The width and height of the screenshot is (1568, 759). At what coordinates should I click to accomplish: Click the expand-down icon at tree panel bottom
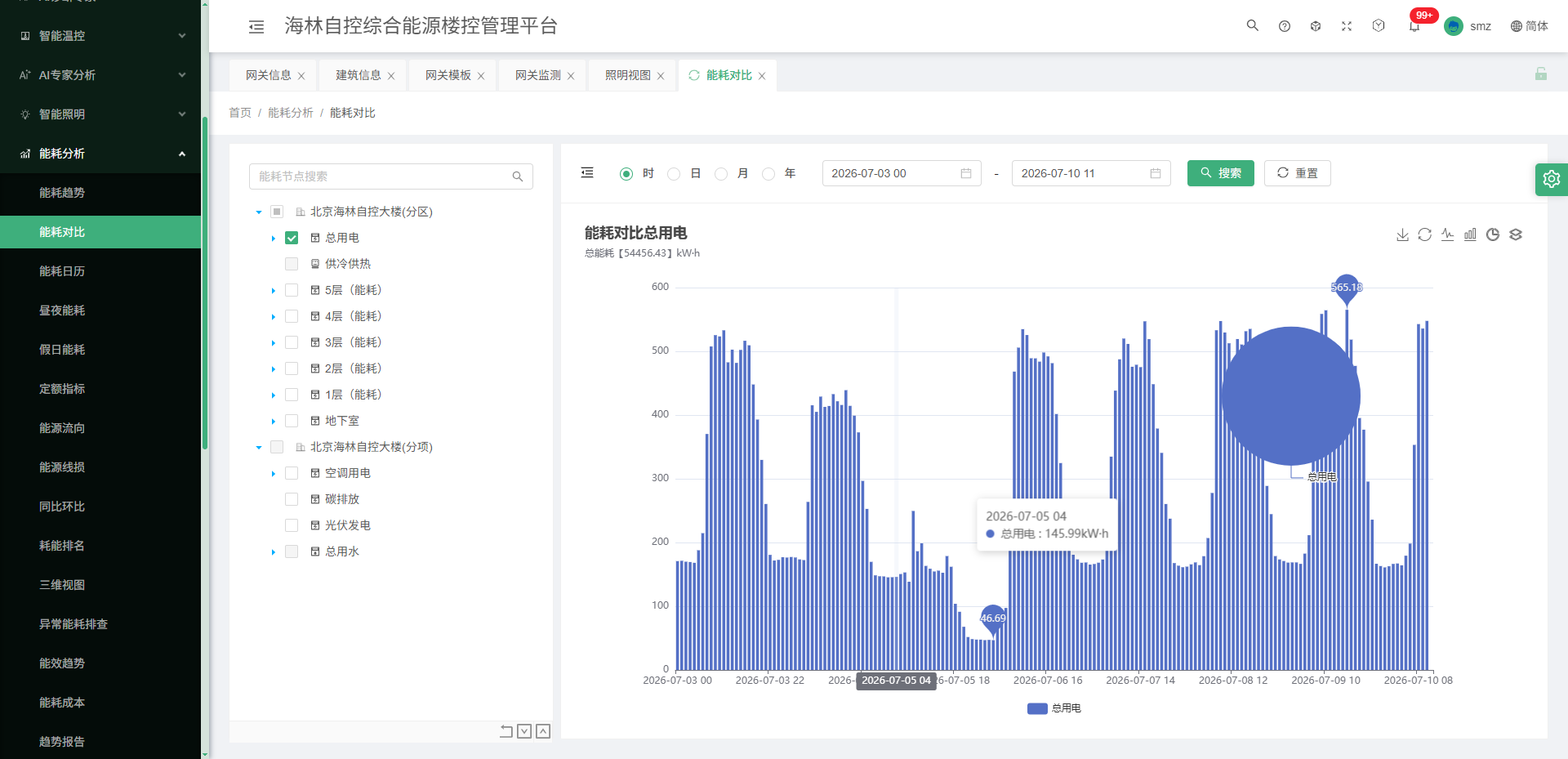[524, 731]
